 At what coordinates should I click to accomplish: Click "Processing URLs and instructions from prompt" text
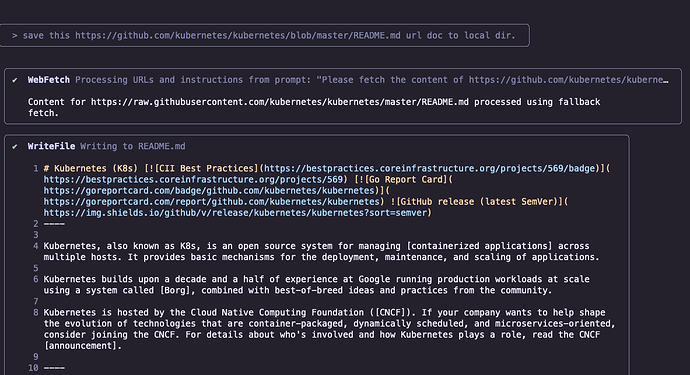pos(193,80)
